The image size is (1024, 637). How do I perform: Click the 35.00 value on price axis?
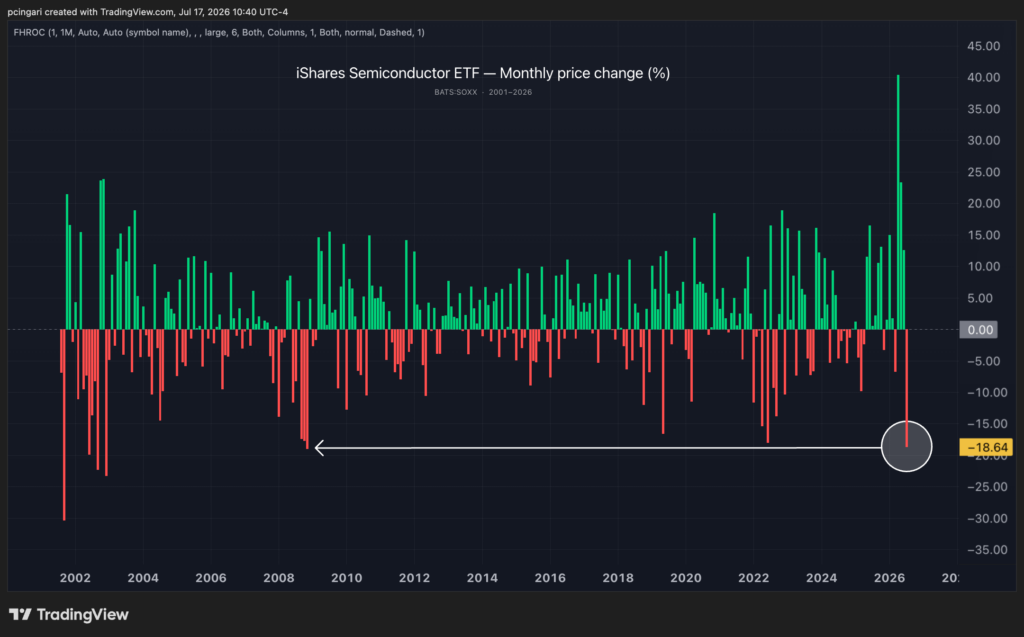pyautogui.click(x=984, y=108)
